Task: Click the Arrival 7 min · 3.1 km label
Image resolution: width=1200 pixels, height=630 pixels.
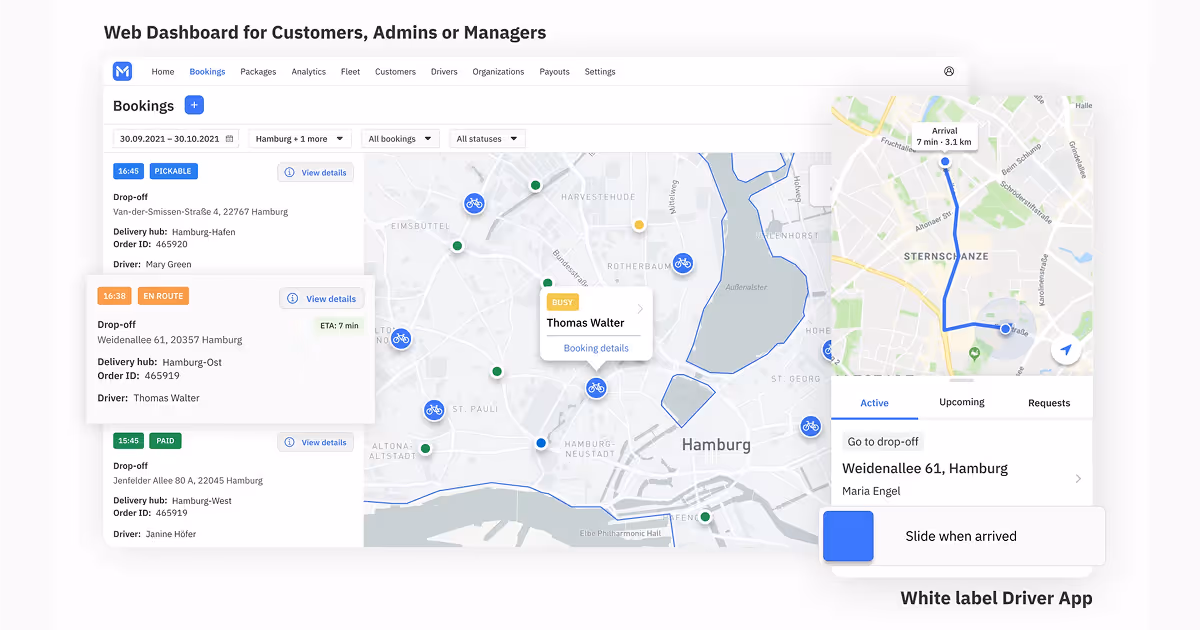Action: [x=945, y=136]
